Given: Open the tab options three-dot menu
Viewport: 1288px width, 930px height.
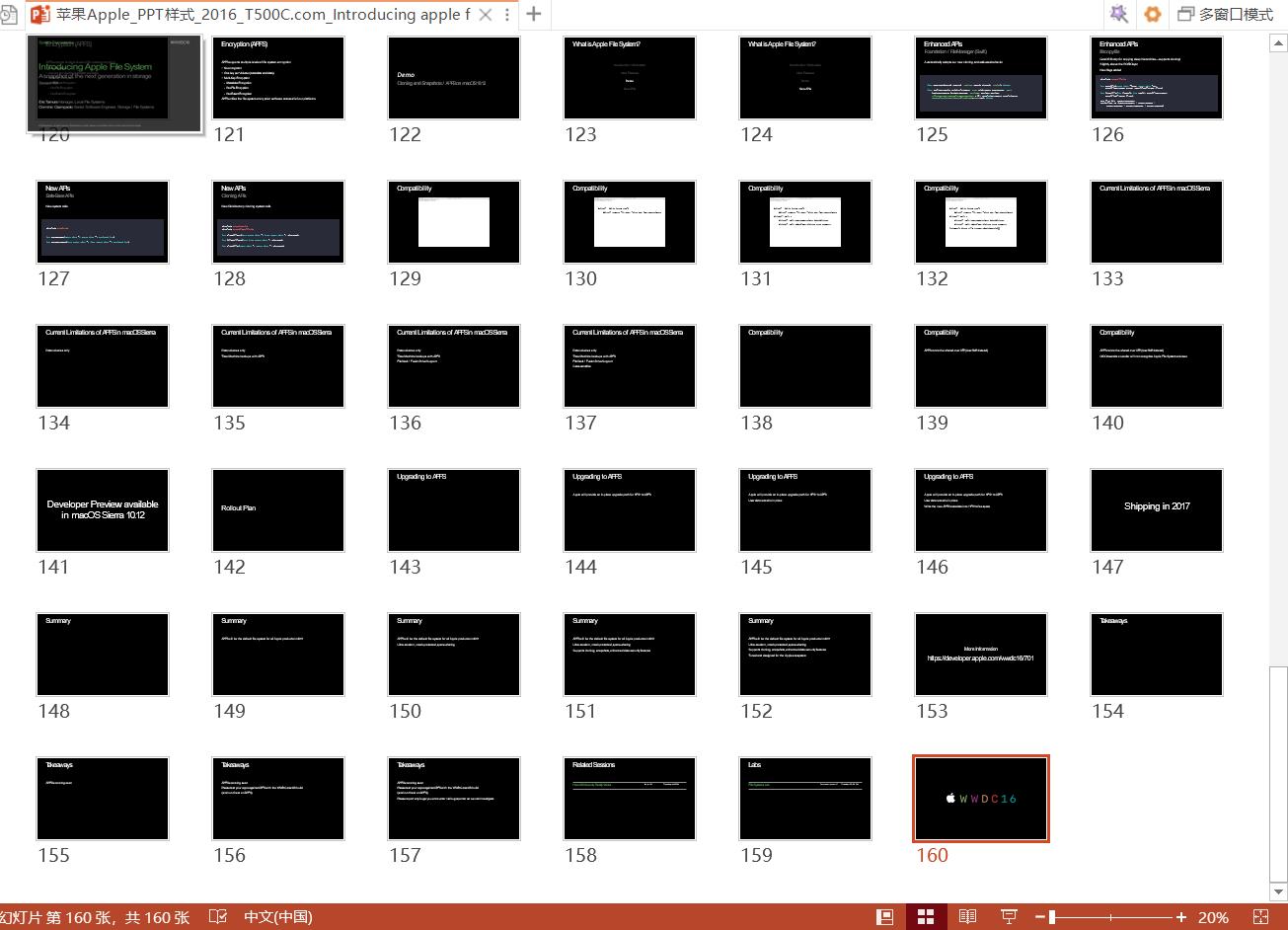Looking at the screenshot, I should pyautogui.click(x=506, y=14).
